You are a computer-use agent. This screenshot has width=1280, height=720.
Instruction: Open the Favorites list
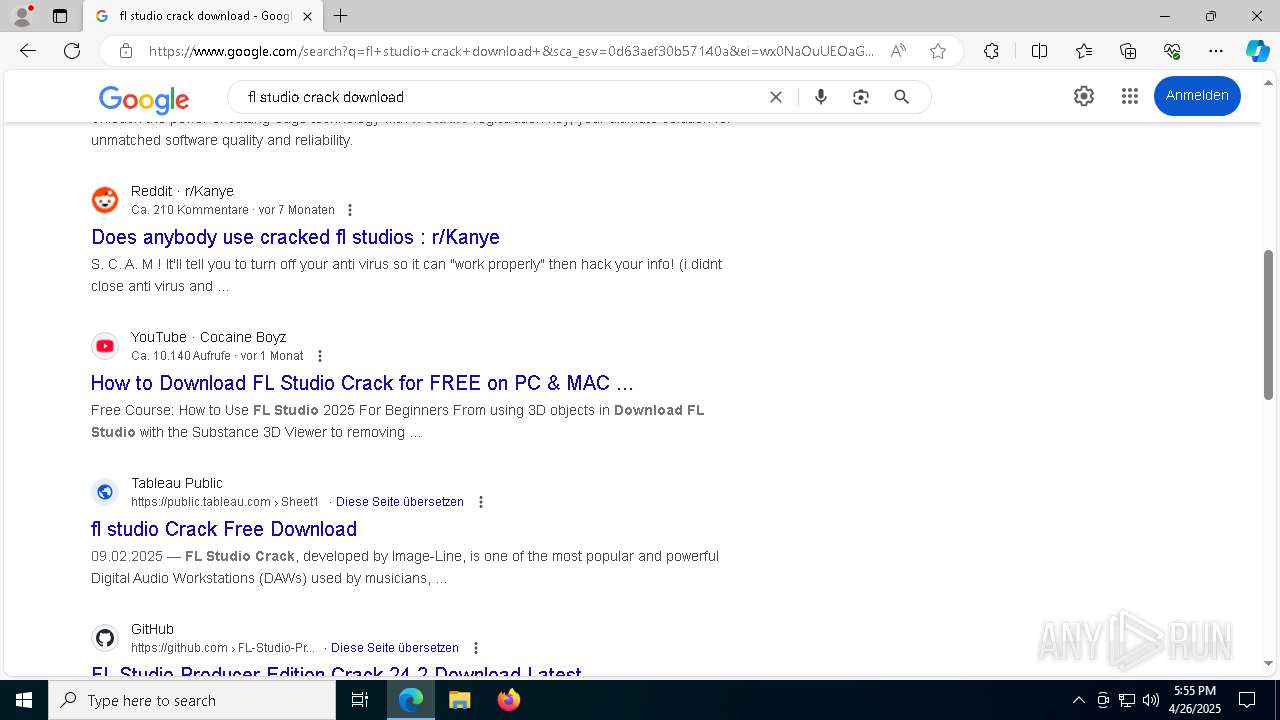(1084, 51)
